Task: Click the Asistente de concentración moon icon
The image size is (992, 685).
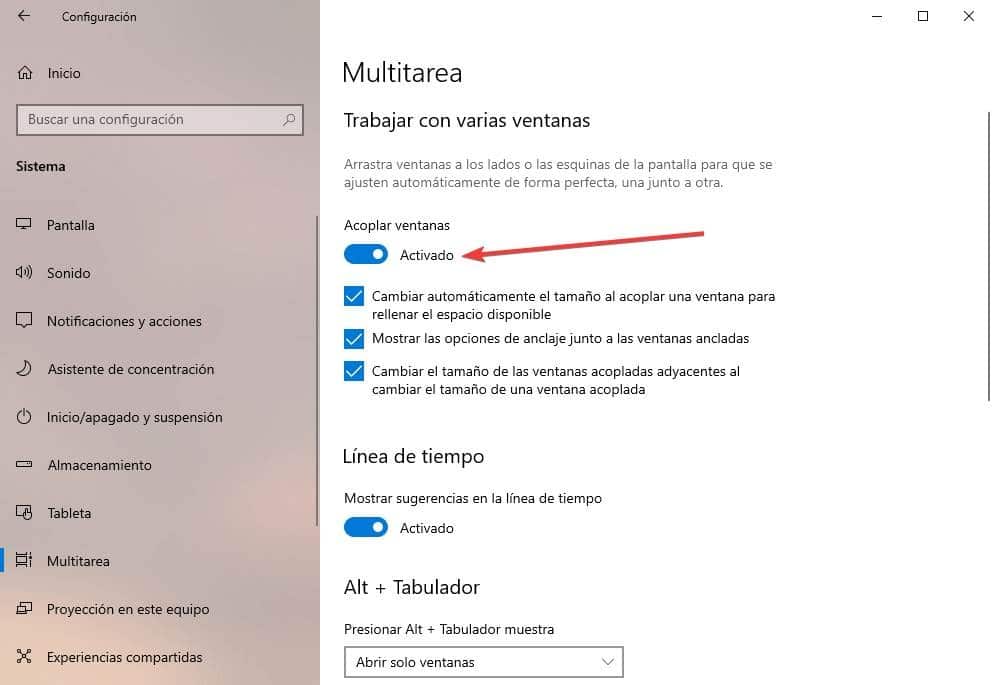Action: (x=24, y=369)
